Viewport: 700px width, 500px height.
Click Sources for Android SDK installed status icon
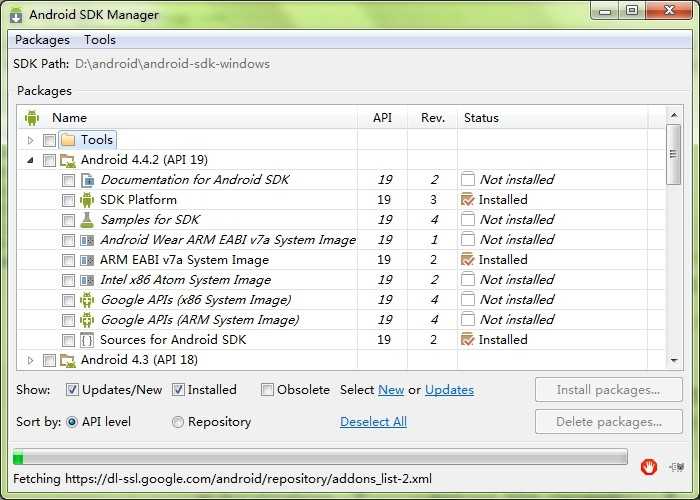pyautogui.click(x=467, y=339)
